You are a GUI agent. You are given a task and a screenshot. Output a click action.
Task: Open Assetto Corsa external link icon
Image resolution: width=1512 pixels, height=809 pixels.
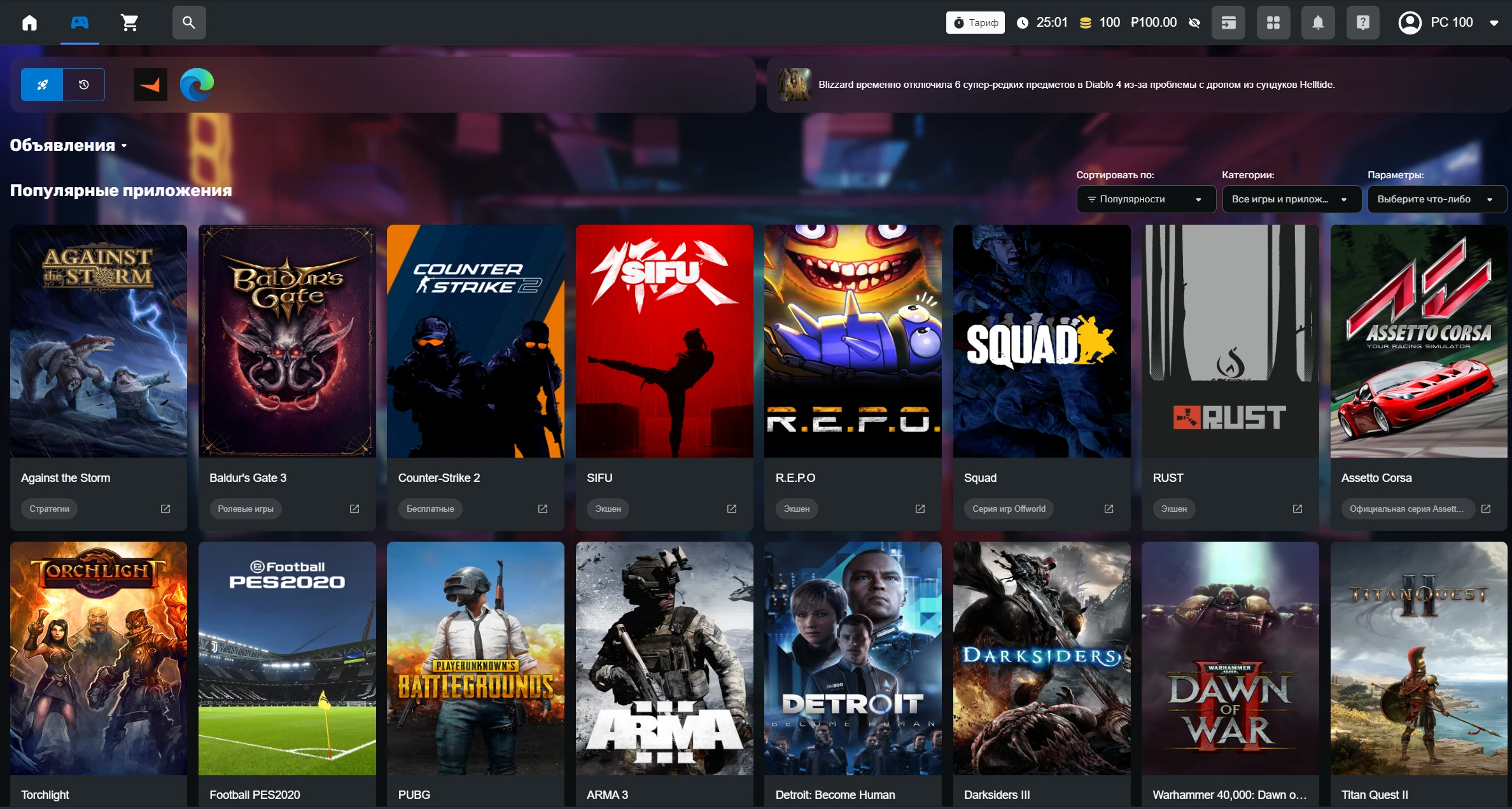coord(1486,509)
